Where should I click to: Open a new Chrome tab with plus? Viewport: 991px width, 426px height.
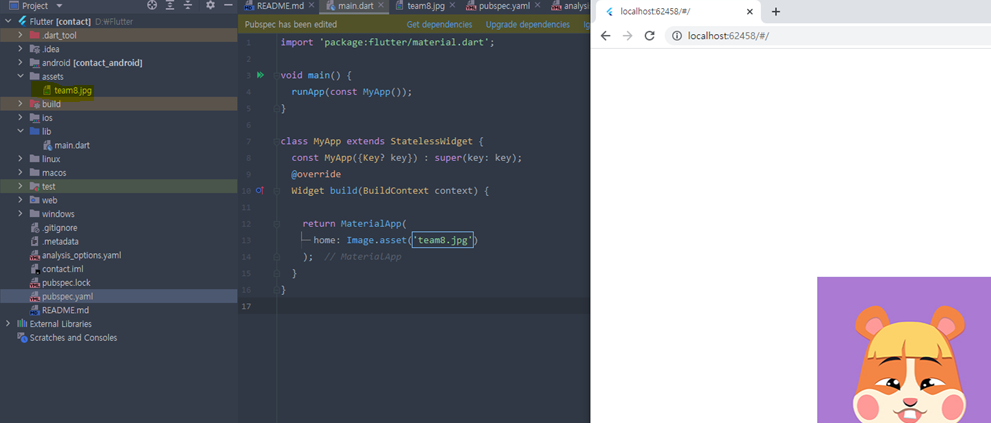pos(776,11)
